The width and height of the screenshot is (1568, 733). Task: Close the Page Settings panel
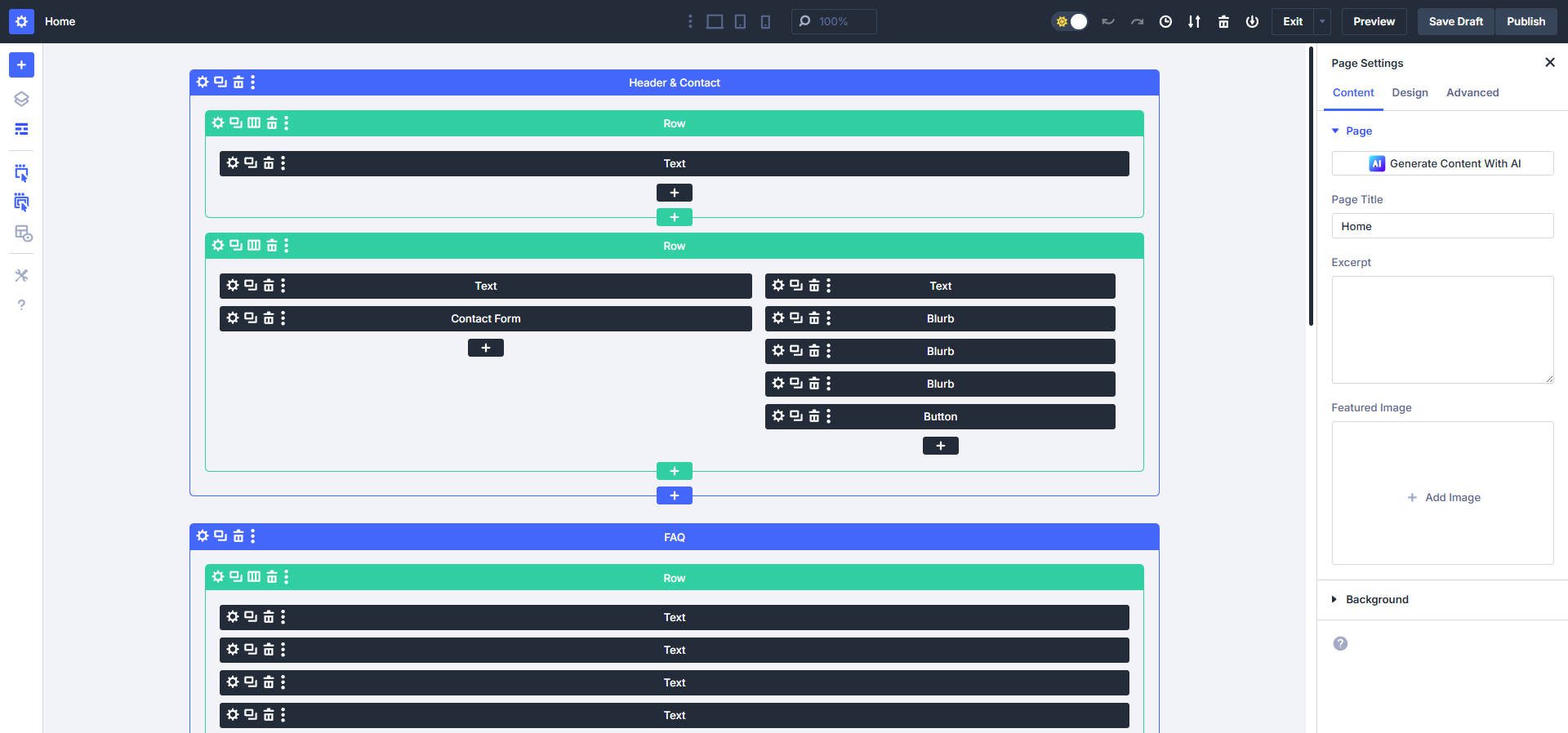pos(1550,63)
